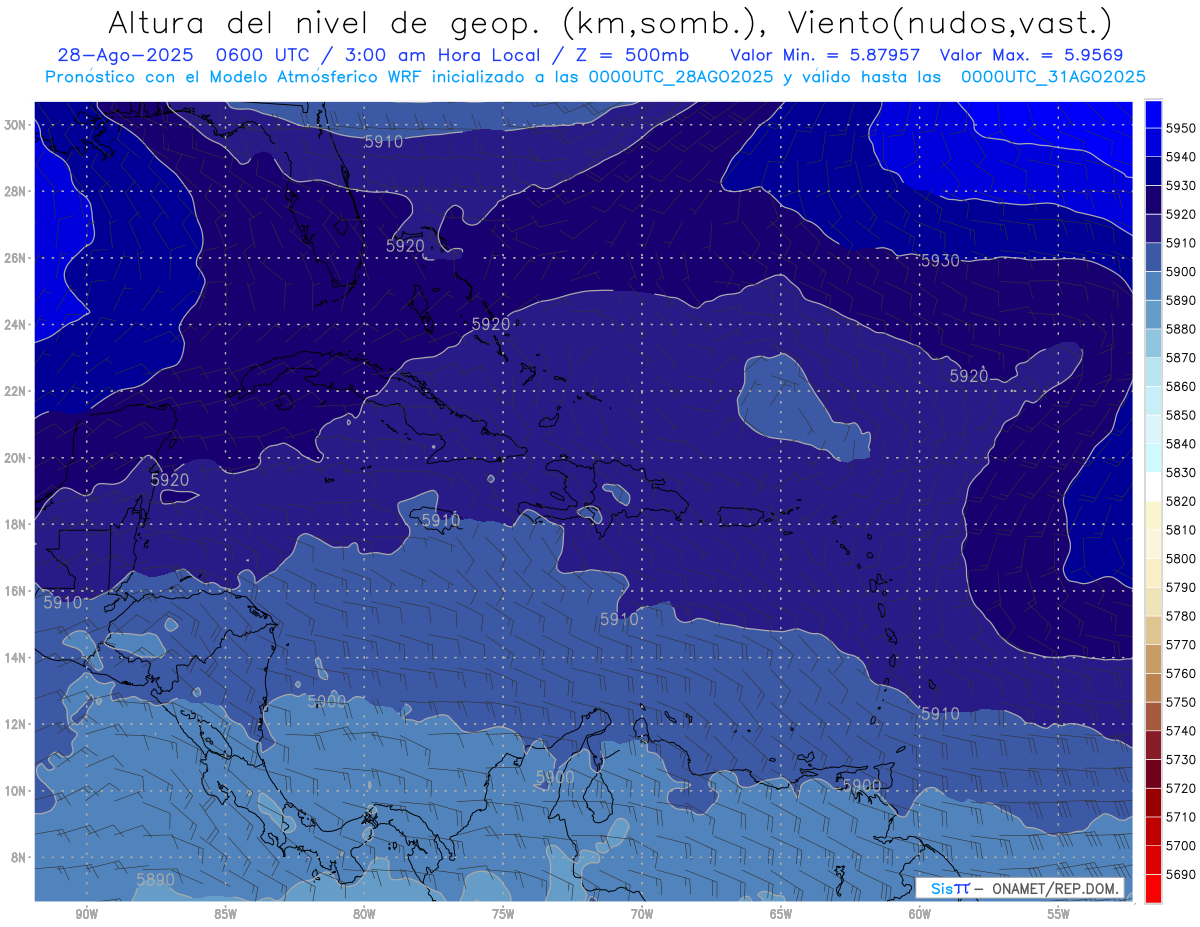
Task: Click the brightest blue swatch atop the color bar
Action: [1153, 114]
